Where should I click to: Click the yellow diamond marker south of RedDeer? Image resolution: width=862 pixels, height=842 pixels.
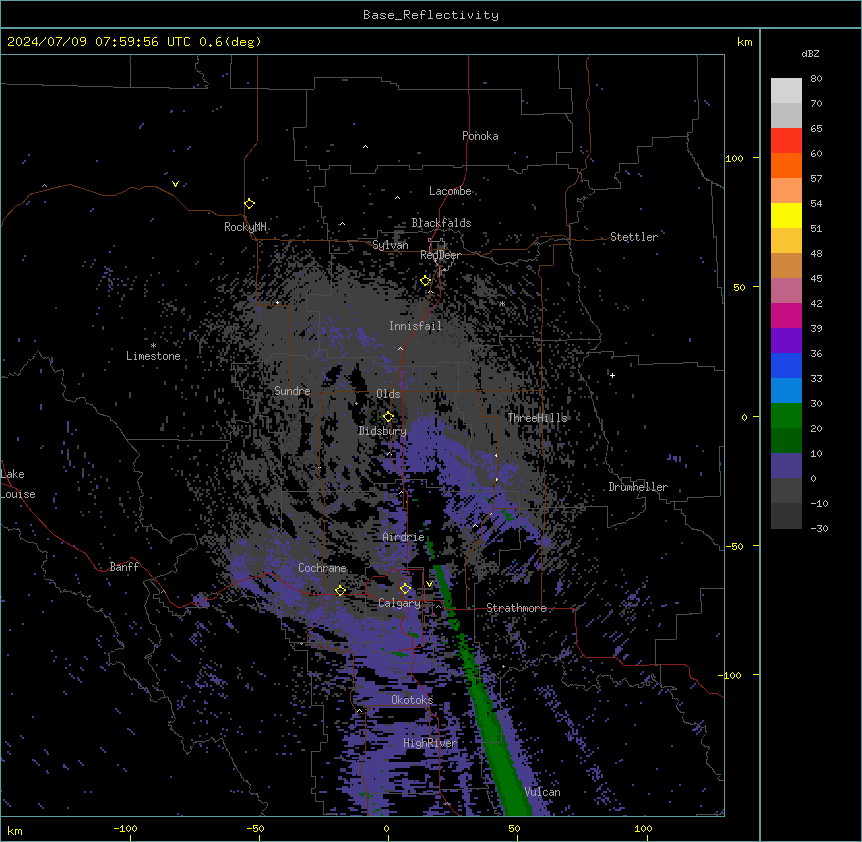(x=425, y=281)
